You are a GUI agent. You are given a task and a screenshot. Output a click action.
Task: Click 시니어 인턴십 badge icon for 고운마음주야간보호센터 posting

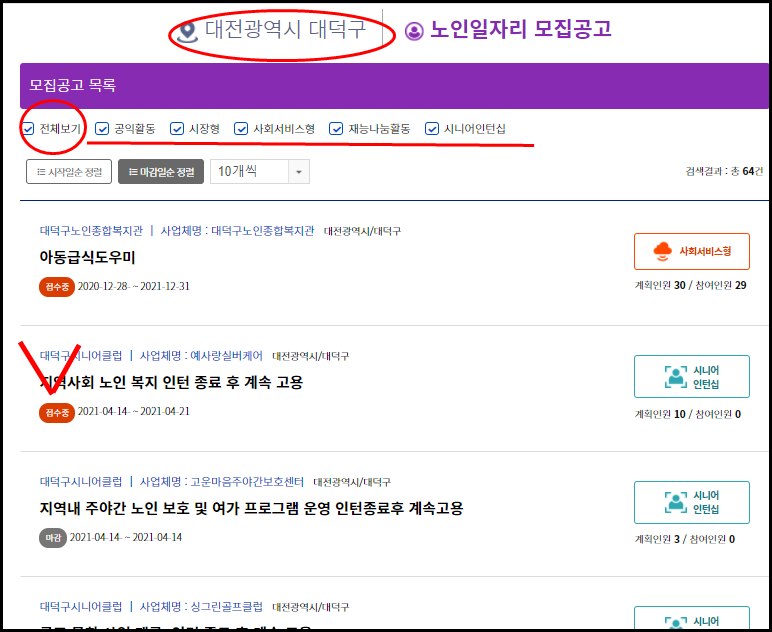(x=676, y=502)
